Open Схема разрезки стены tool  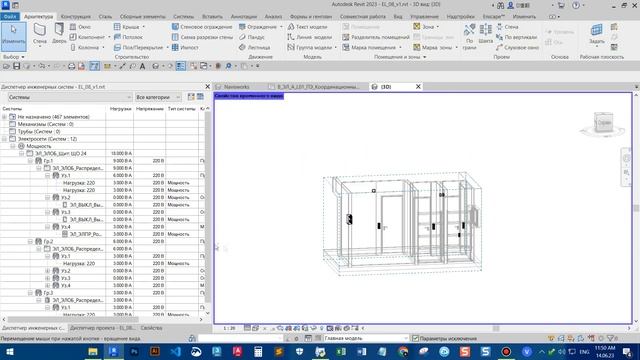(x=202, y=37)
